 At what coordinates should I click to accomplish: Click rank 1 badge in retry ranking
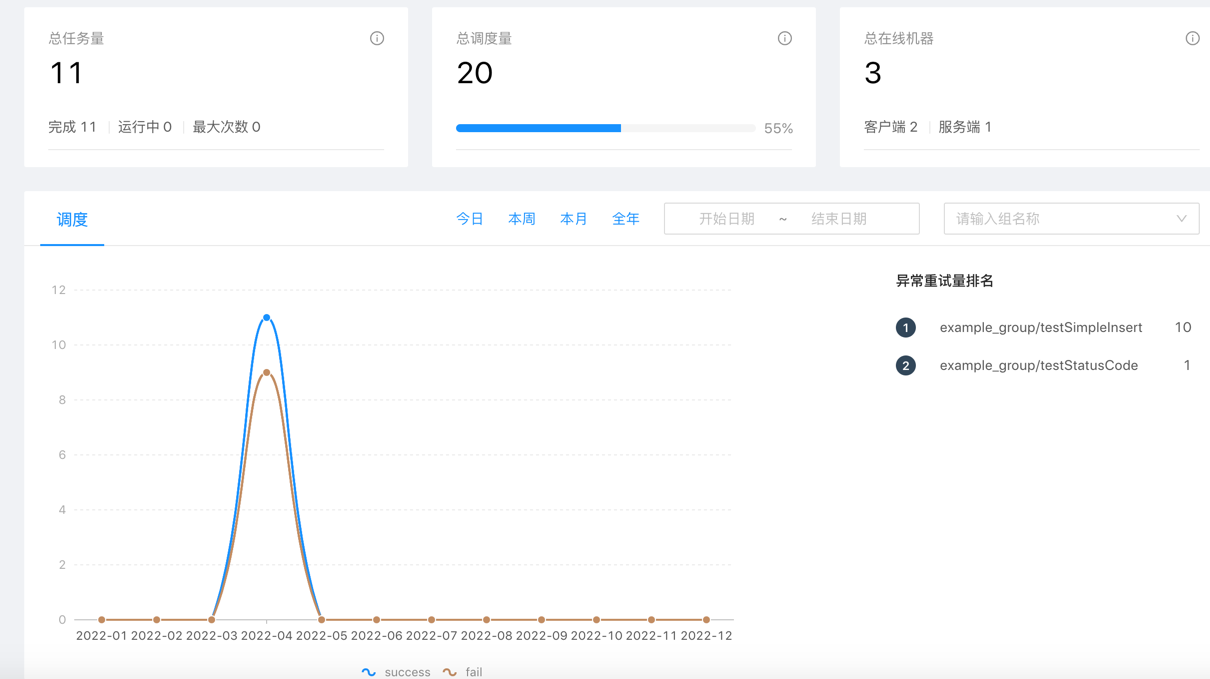point(906,328)
